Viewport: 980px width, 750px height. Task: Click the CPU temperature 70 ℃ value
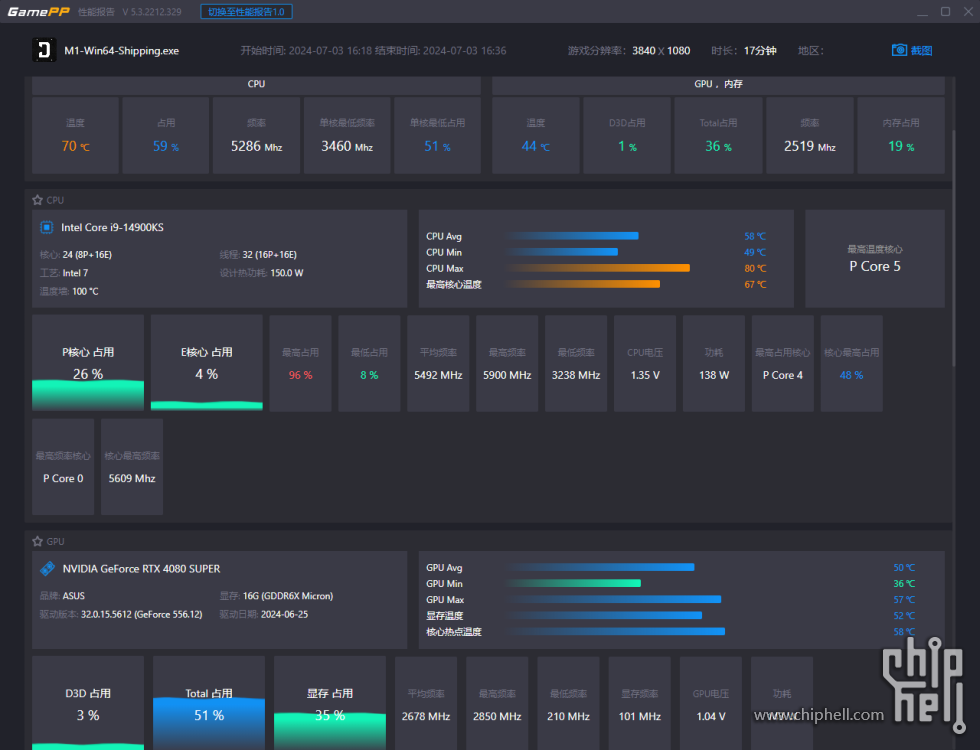click(x=75, y=146)
